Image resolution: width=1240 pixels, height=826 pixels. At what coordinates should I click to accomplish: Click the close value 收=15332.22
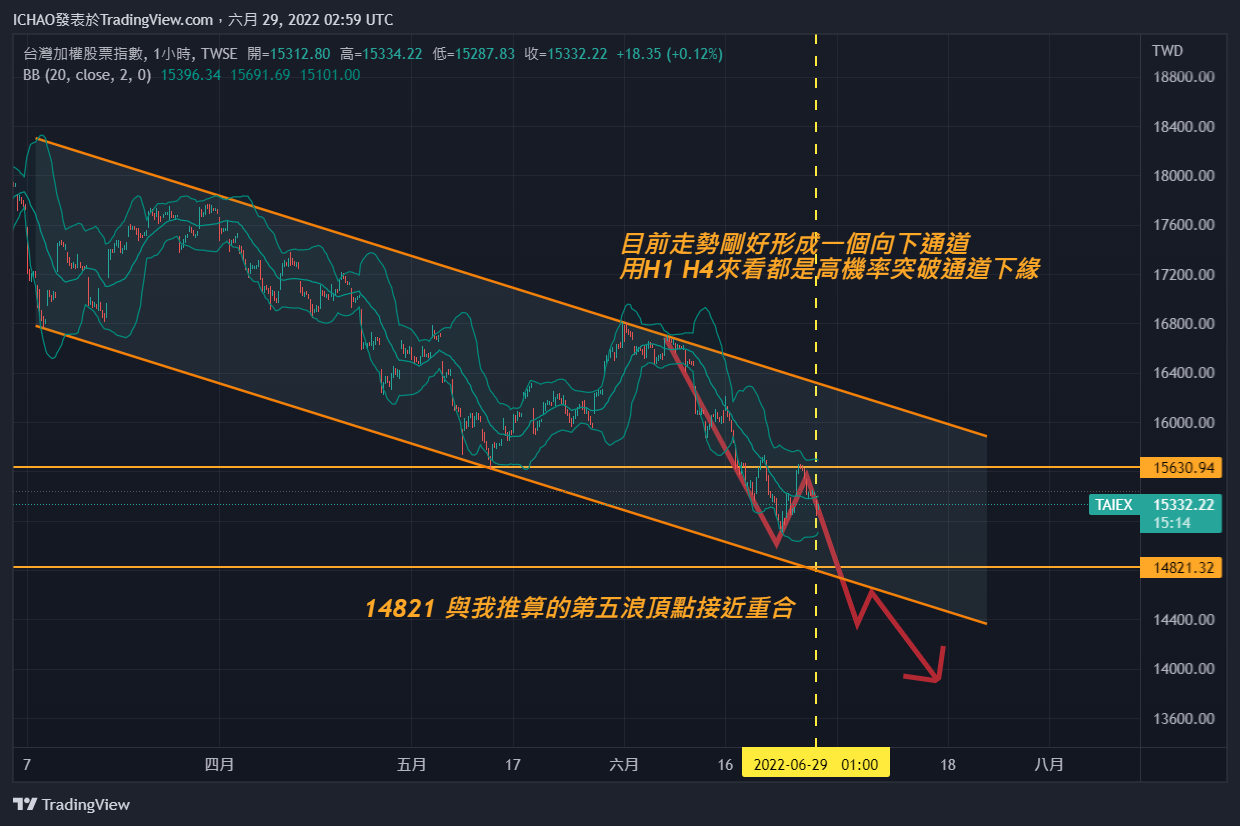[x=565, y=54]
